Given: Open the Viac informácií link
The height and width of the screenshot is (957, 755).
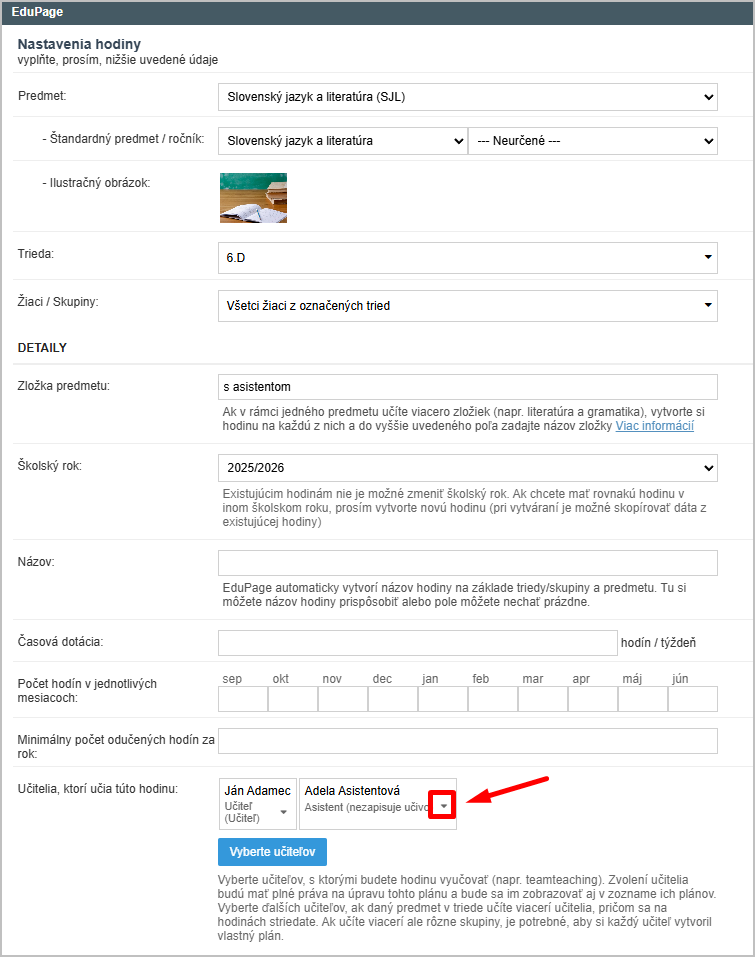Looking at the screenshot, I should point(654,426).
